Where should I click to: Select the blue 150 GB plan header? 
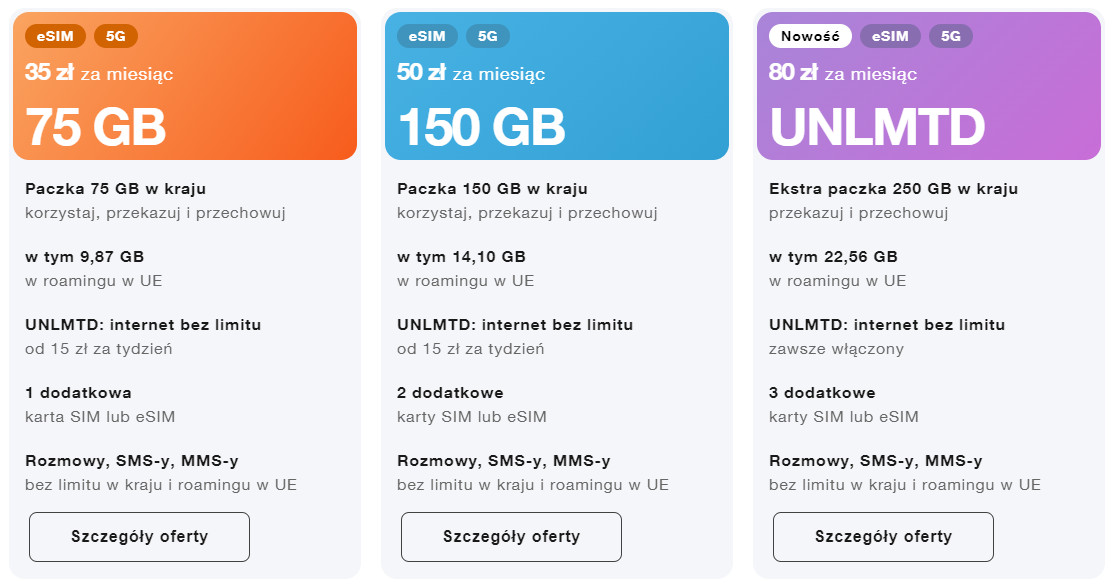[557, 86]
